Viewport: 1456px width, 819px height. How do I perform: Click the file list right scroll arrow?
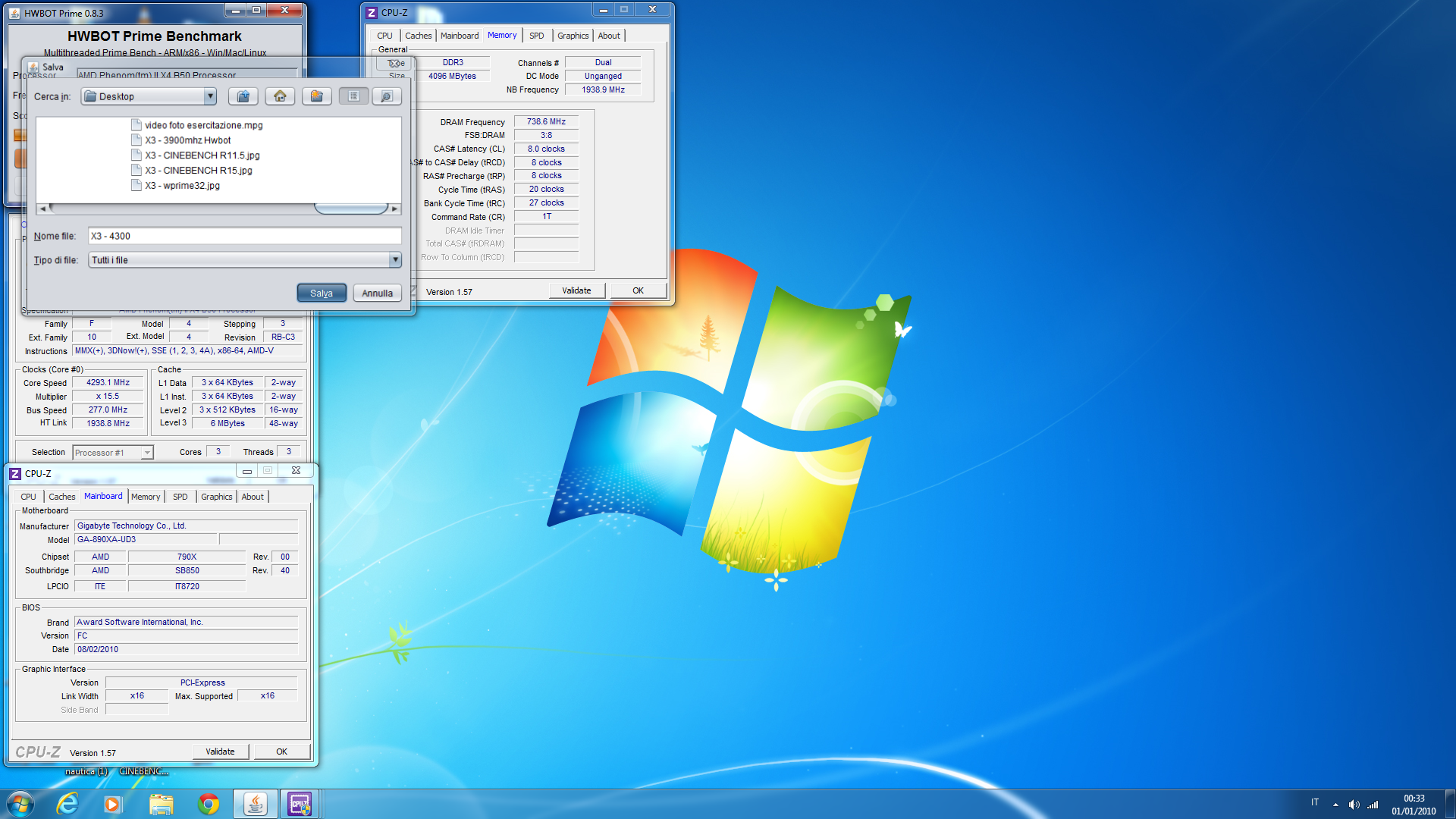point(394,209)
